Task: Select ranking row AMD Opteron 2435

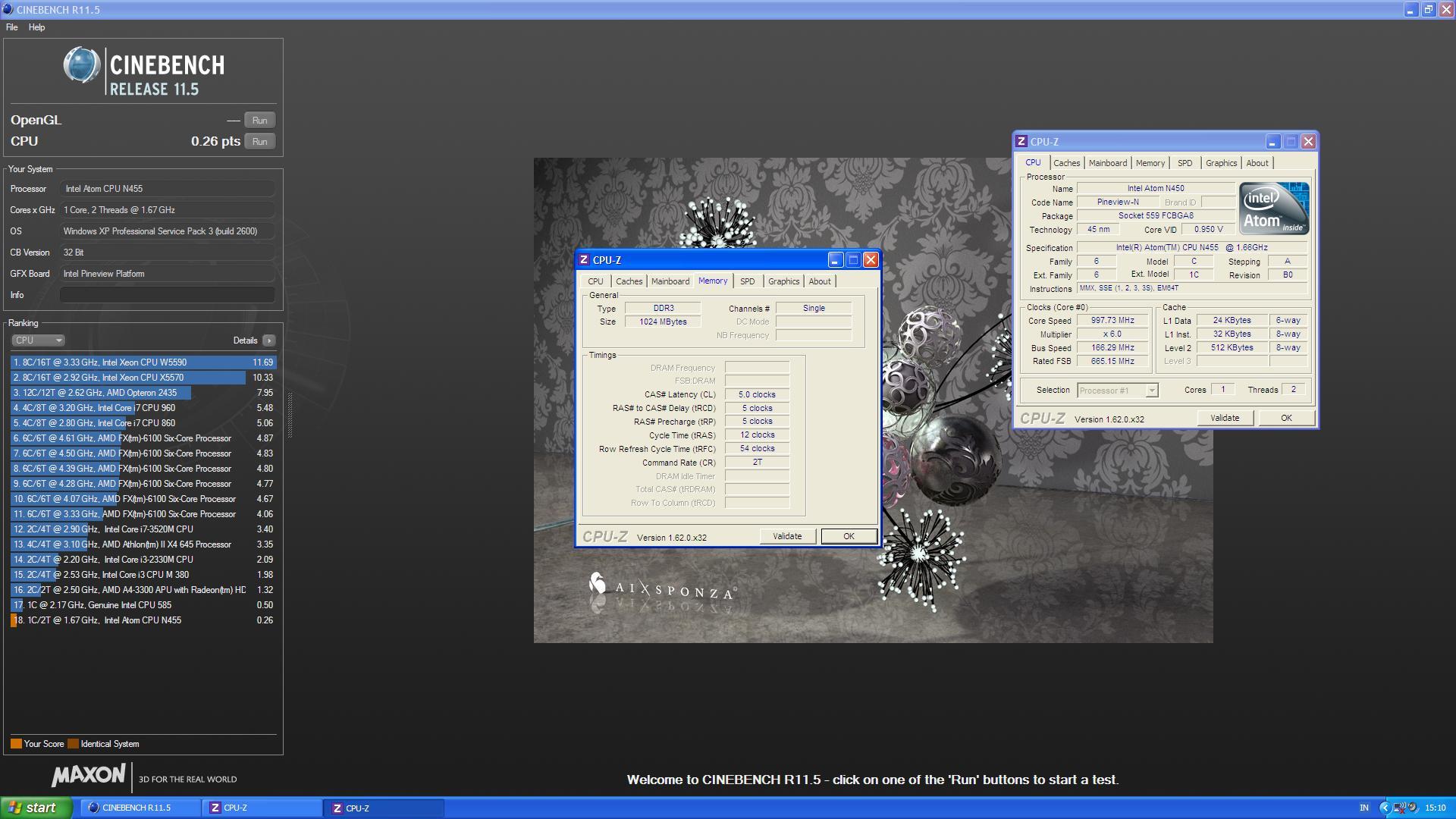Action: [x=143, y=393]
